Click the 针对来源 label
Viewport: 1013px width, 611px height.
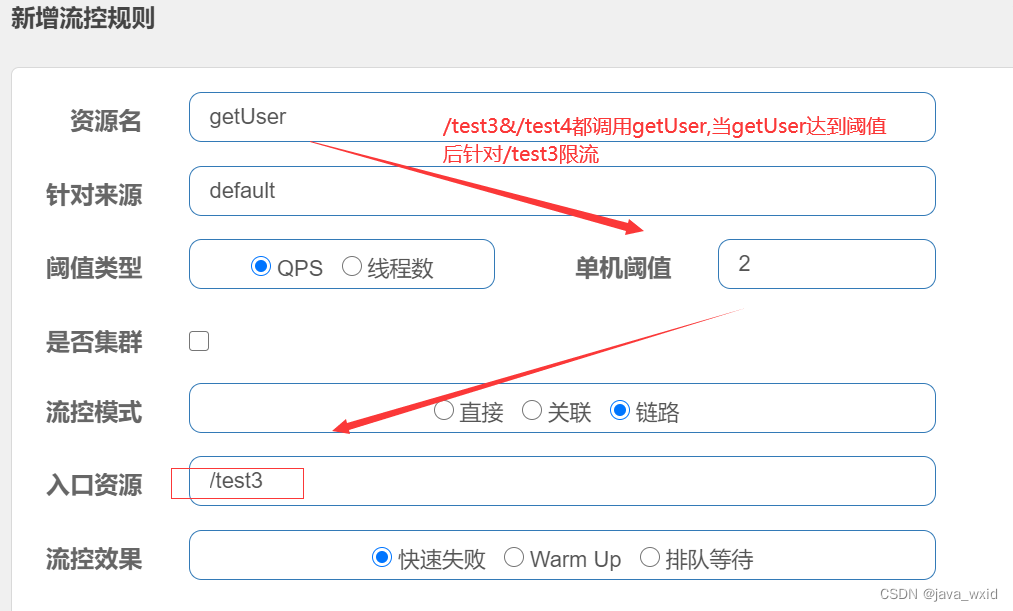(x=94, y=194)
